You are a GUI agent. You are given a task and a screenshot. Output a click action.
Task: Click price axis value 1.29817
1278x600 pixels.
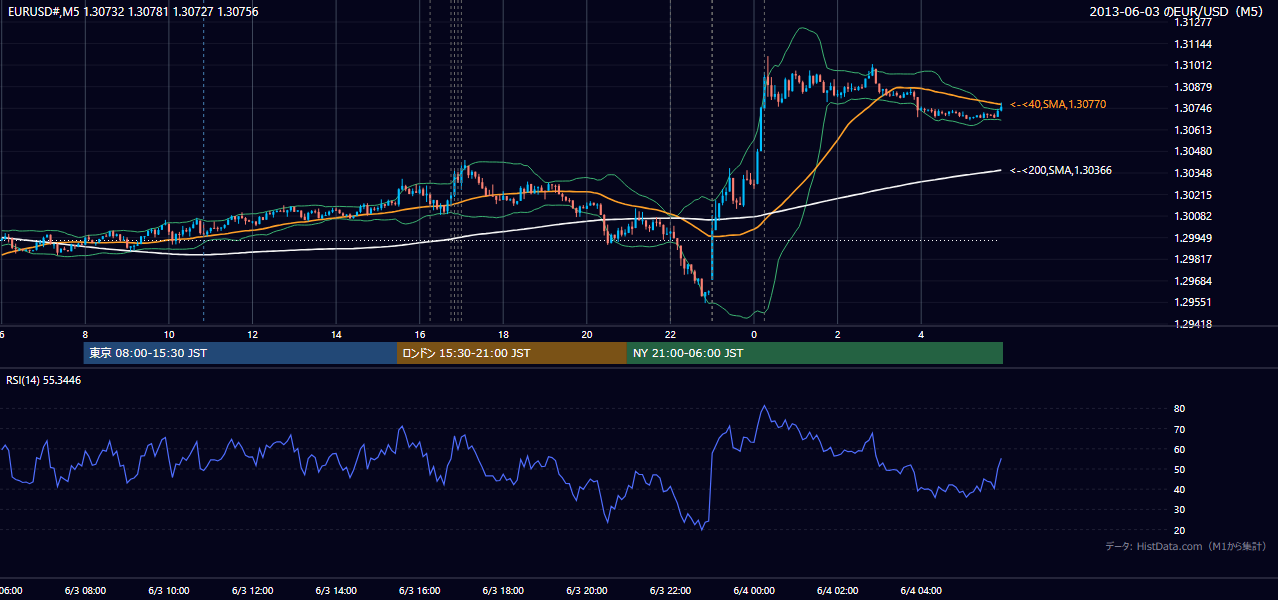tap(1193, 259)
